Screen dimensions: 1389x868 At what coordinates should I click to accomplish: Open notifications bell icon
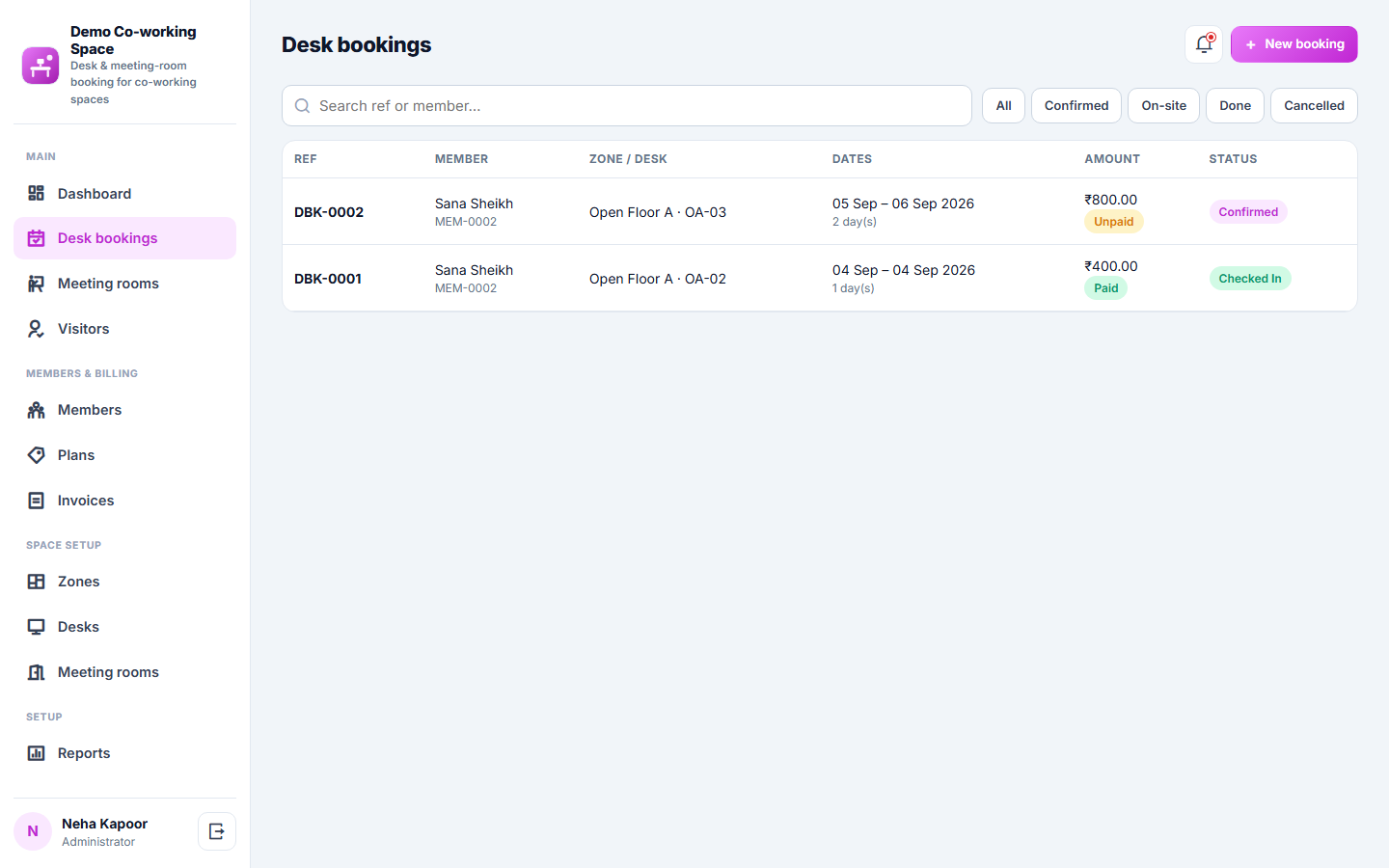(x=1204, y=44)
